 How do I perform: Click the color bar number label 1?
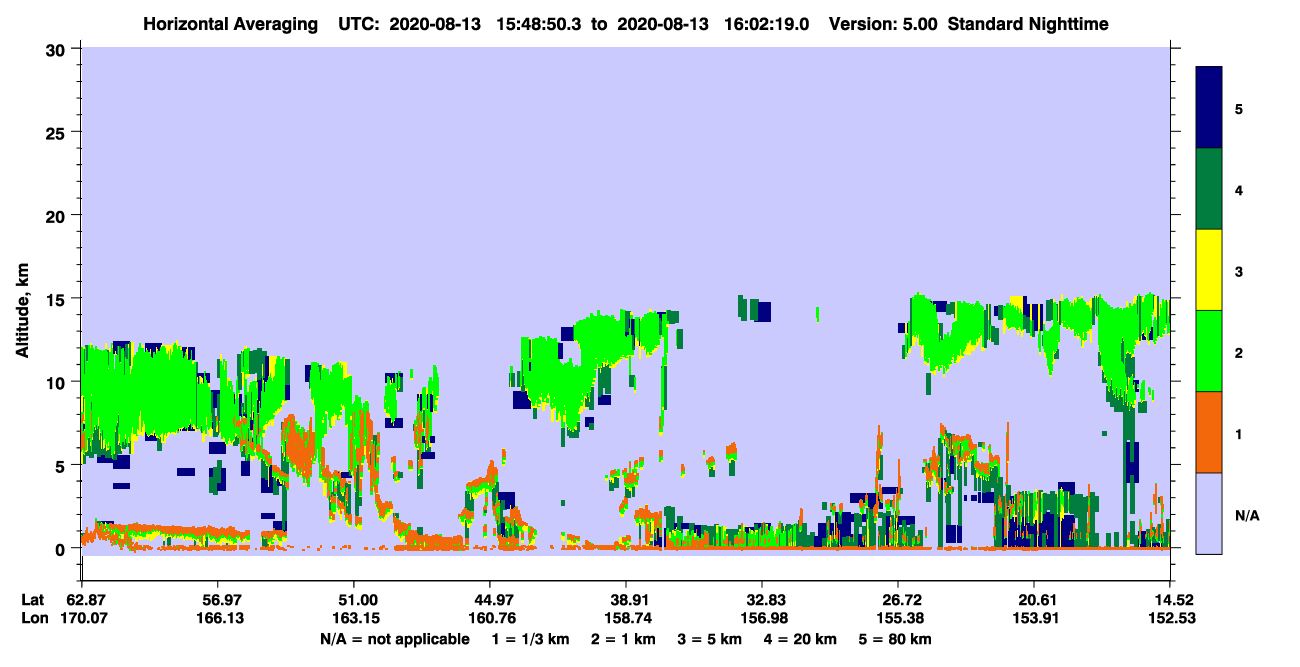1239,433
